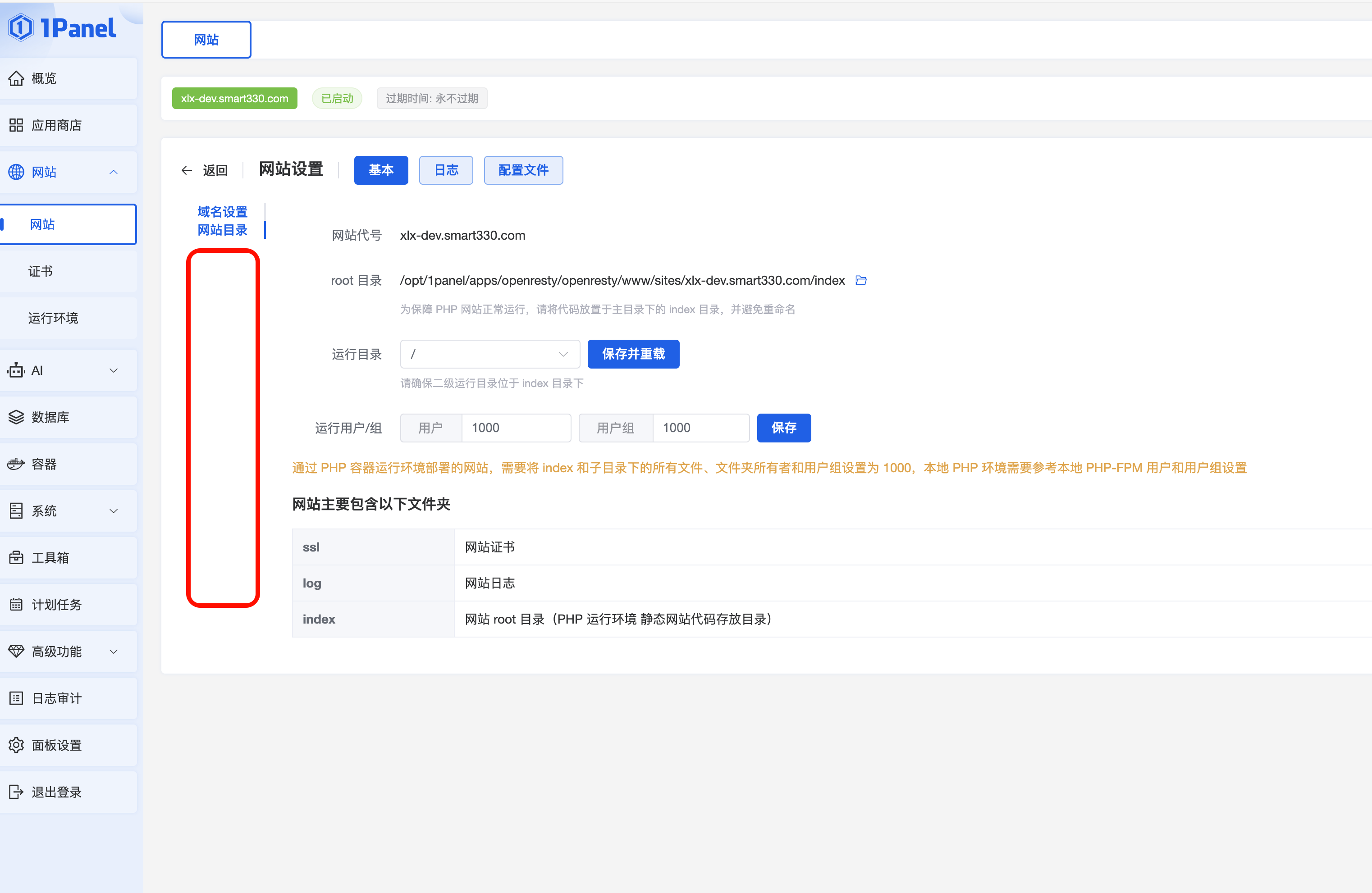Switch to the 配置文件 tab
1372x893 pixels.
click(523, 170)
